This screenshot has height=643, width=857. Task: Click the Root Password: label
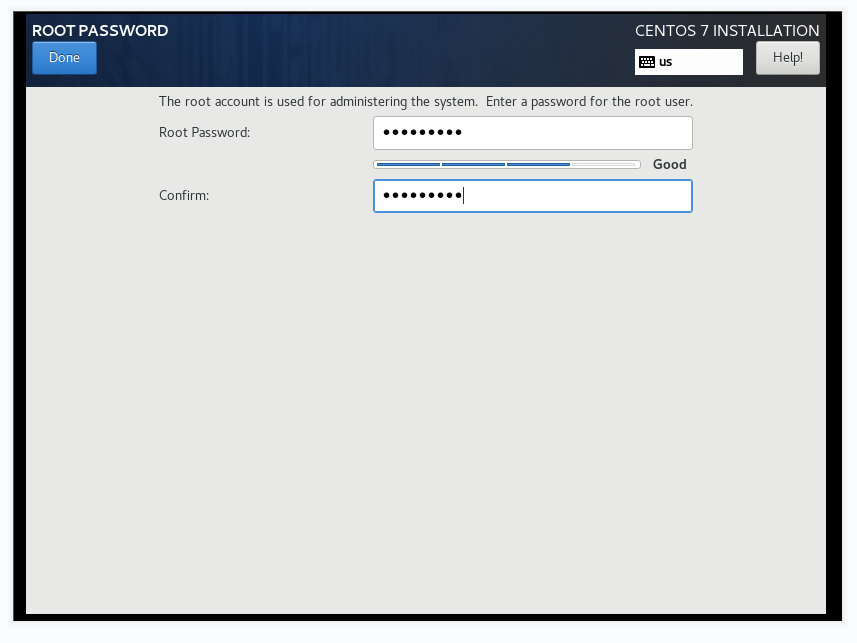click(204, 133)
